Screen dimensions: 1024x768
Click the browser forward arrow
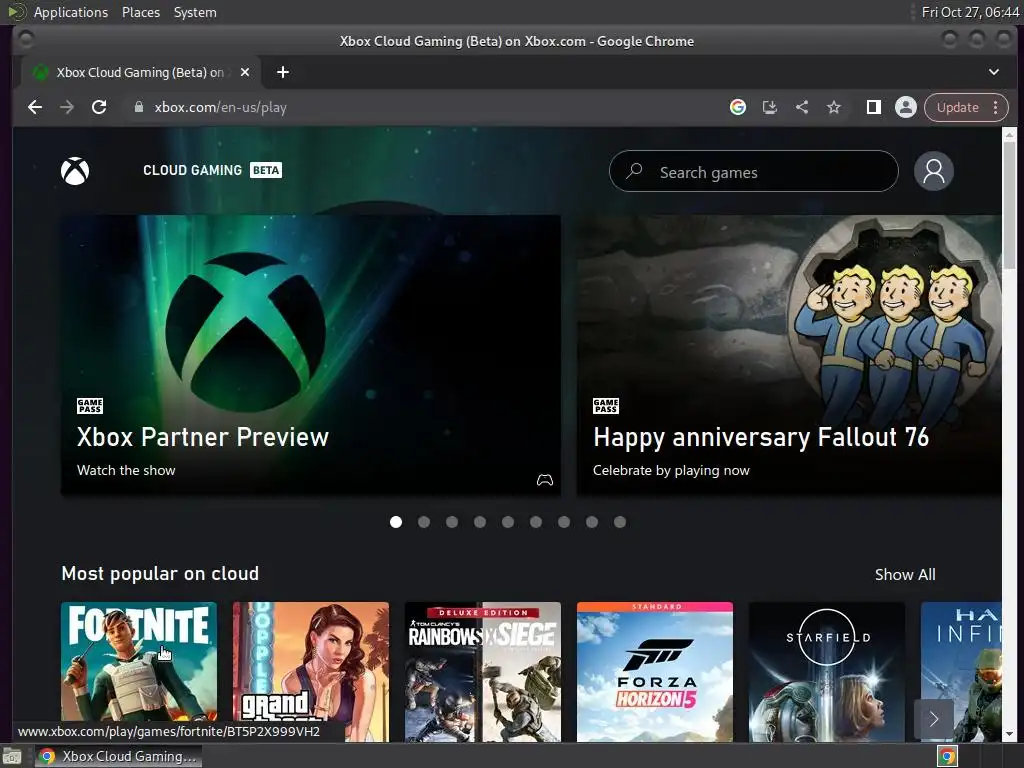(67, 107)
